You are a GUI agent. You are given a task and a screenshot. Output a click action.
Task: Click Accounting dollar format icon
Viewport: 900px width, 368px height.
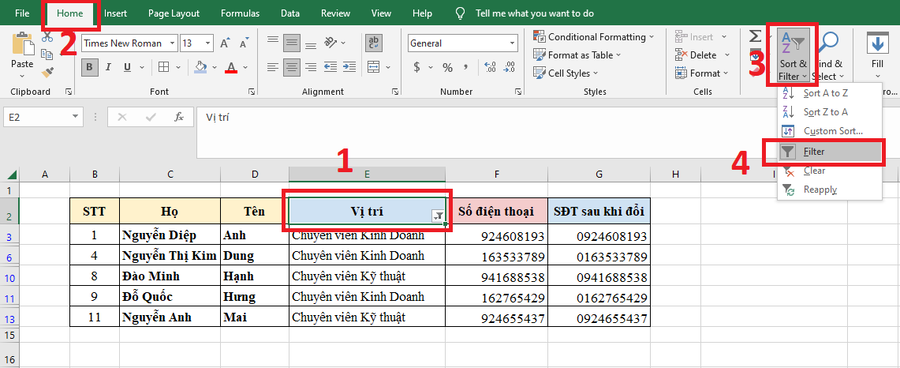point(416,68)
